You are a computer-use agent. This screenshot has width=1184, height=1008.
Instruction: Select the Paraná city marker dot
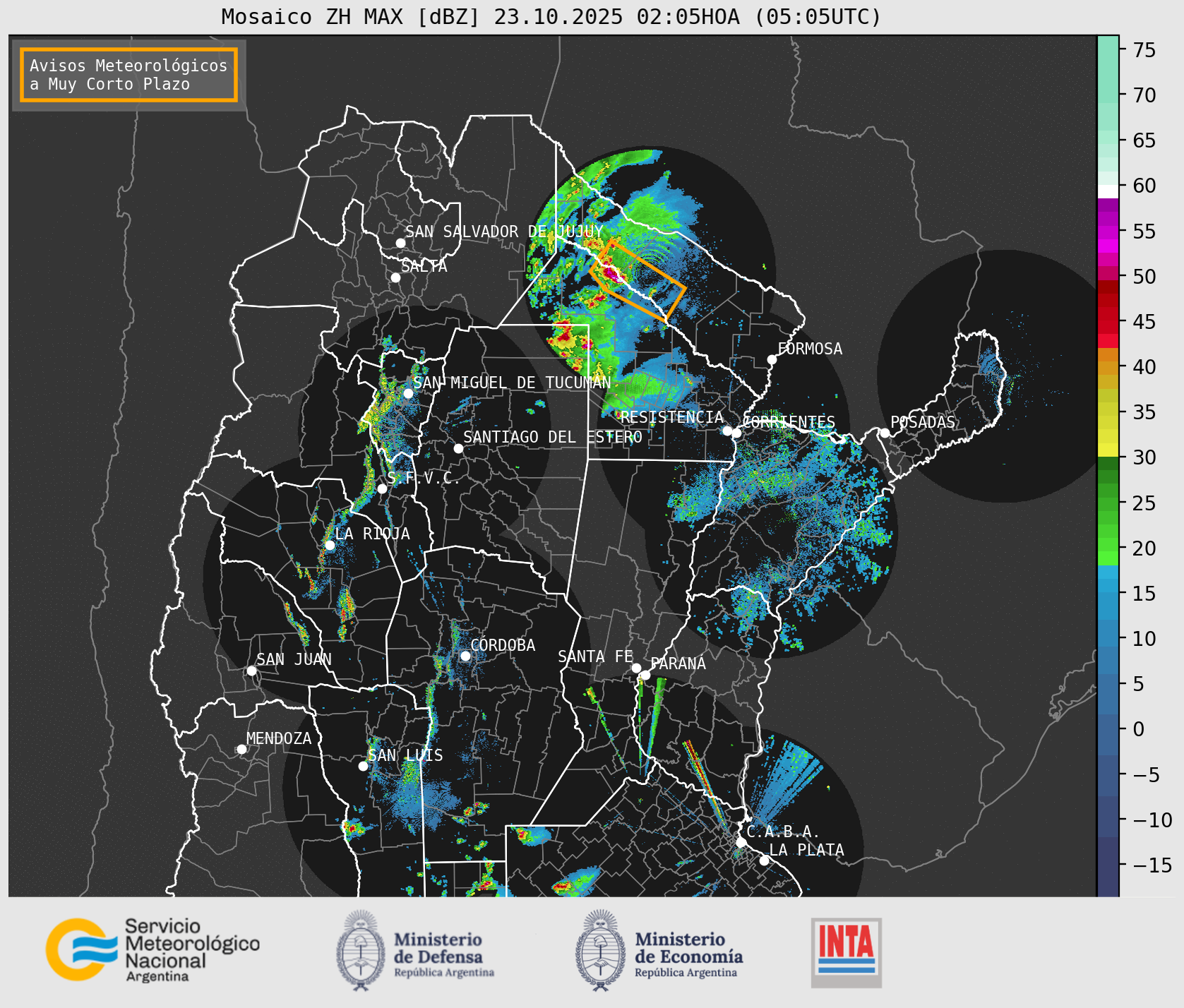[645, 675]
